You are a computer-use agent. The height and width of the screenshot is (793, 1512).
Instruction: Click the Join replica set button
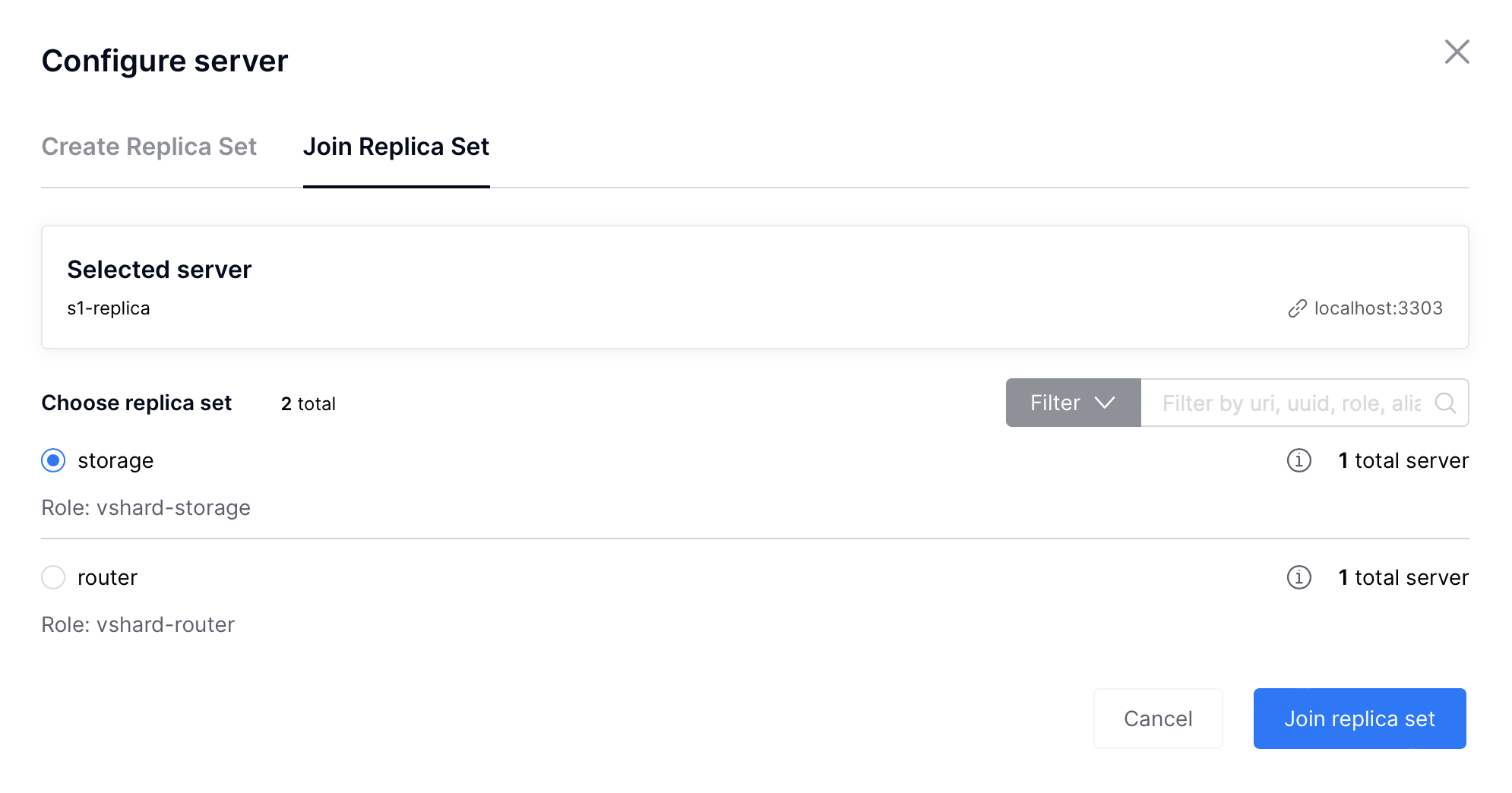[x=1359, y=719]
